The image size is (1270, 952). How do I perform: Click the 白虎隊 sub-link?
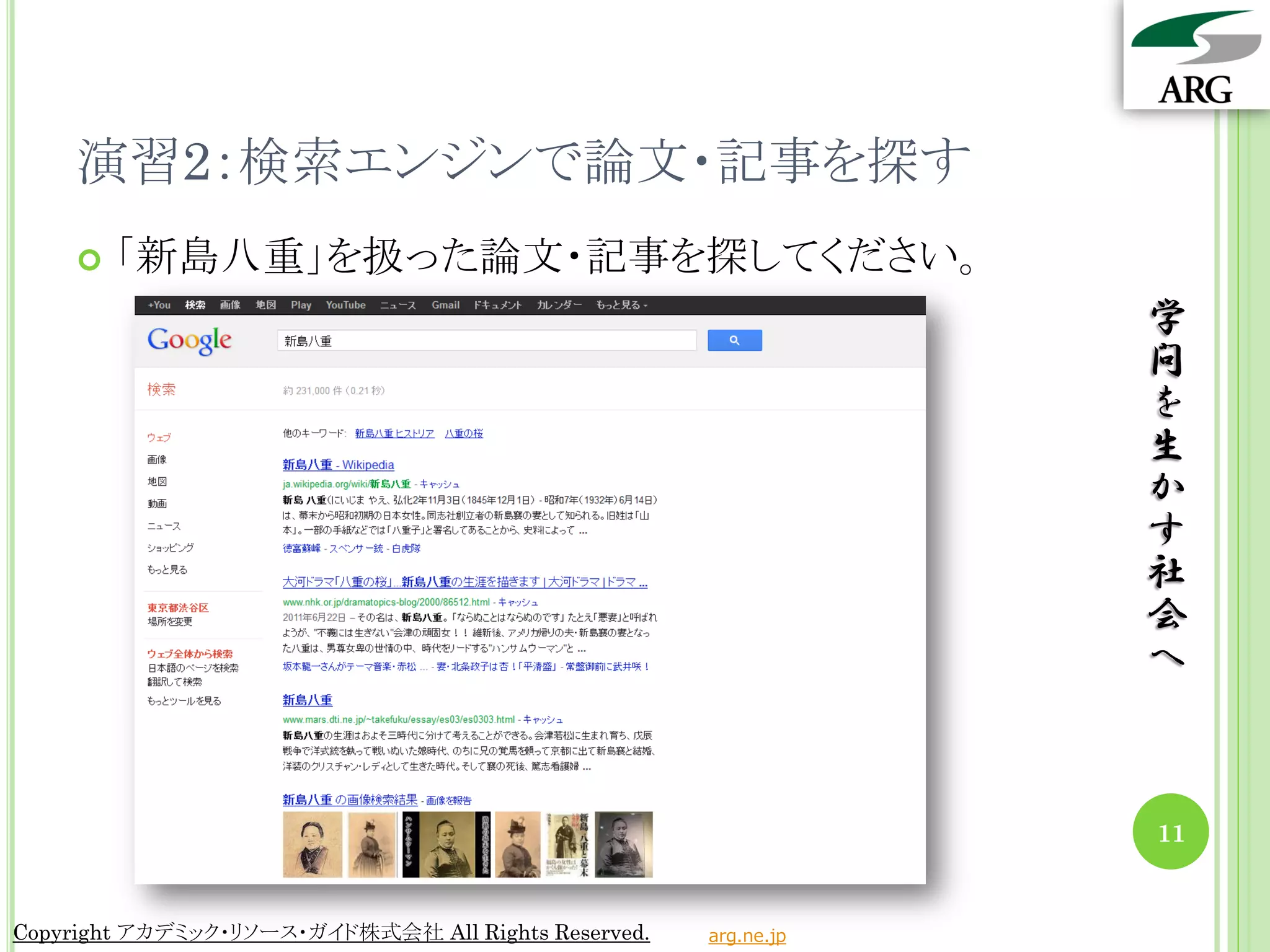(406, 549)
